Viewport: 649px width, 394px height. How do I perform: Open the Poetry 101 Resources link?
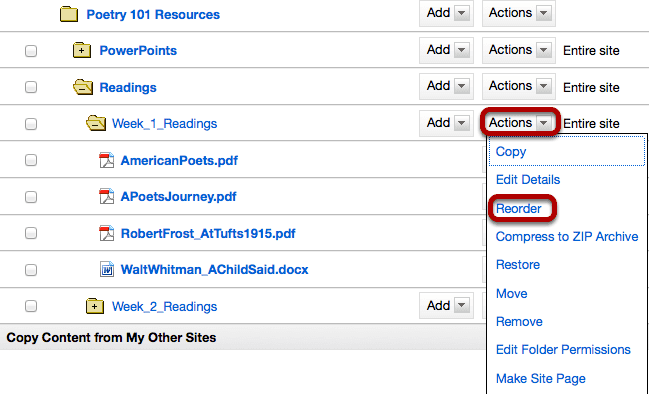(x=153, y=14)
